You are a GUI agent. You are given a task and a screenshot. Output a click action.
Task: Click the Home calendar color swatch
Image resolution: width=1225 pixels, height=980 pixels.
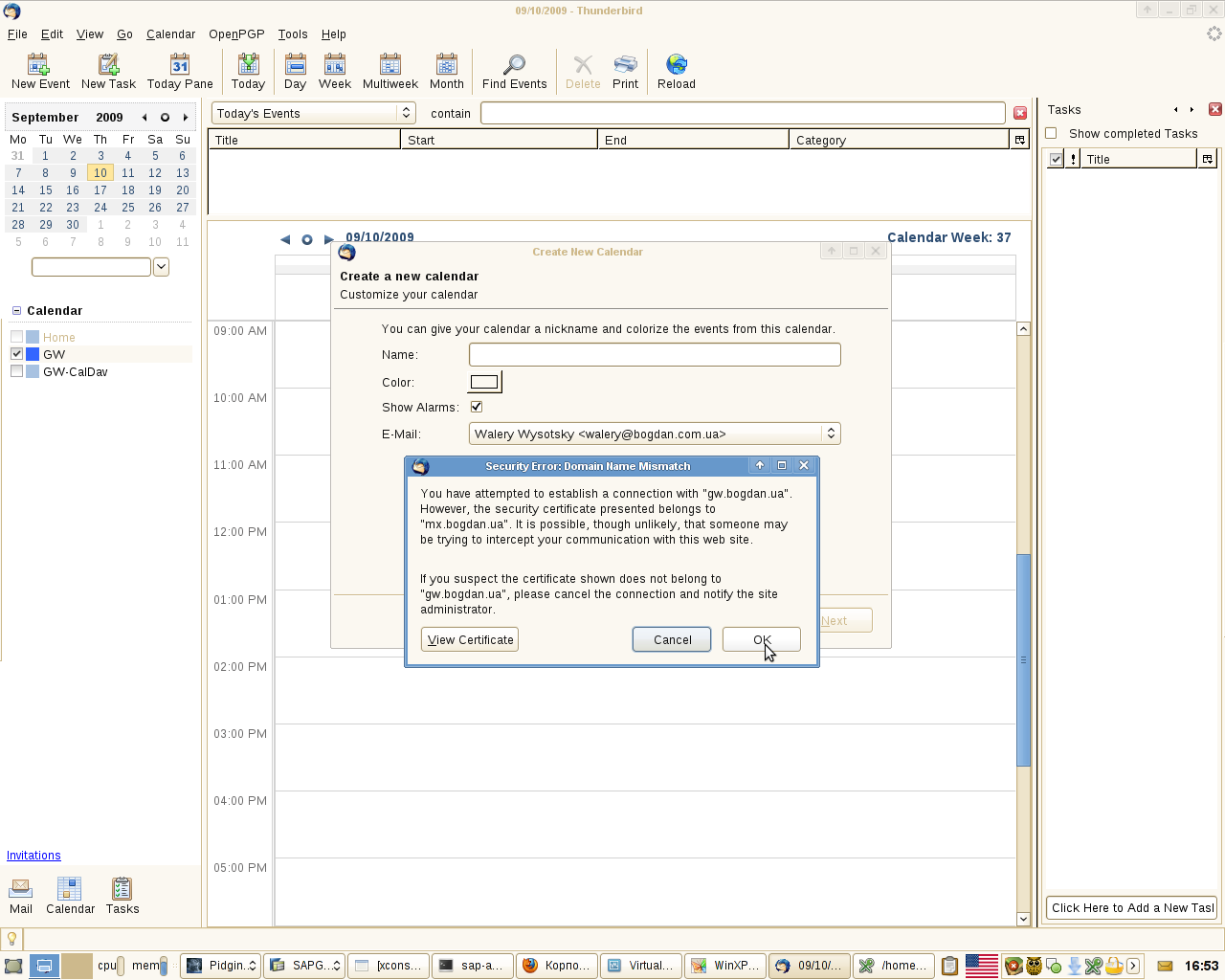(33, 337)
